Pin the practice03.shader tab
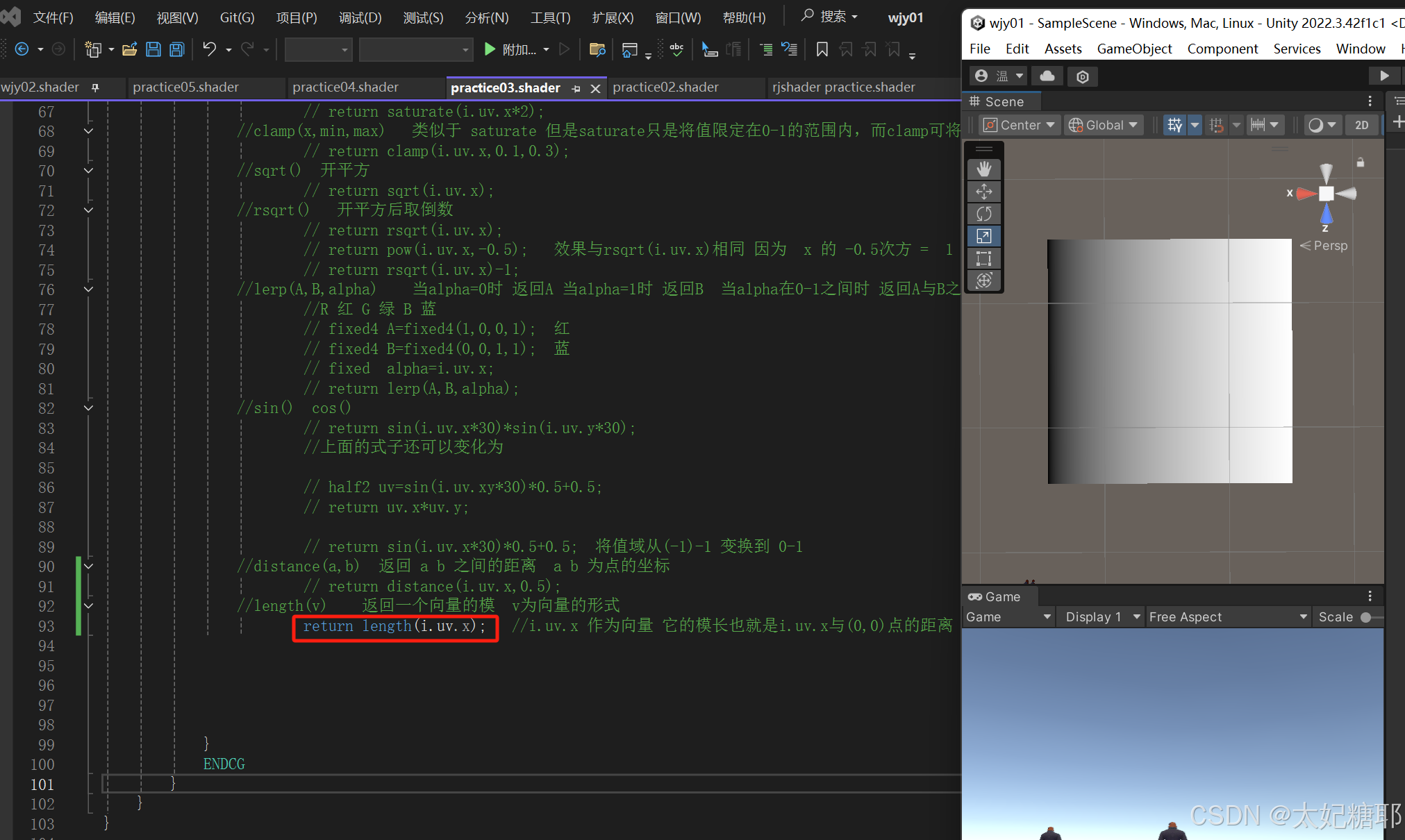This screenshot has width=1405, height=840. pos(576,88)
